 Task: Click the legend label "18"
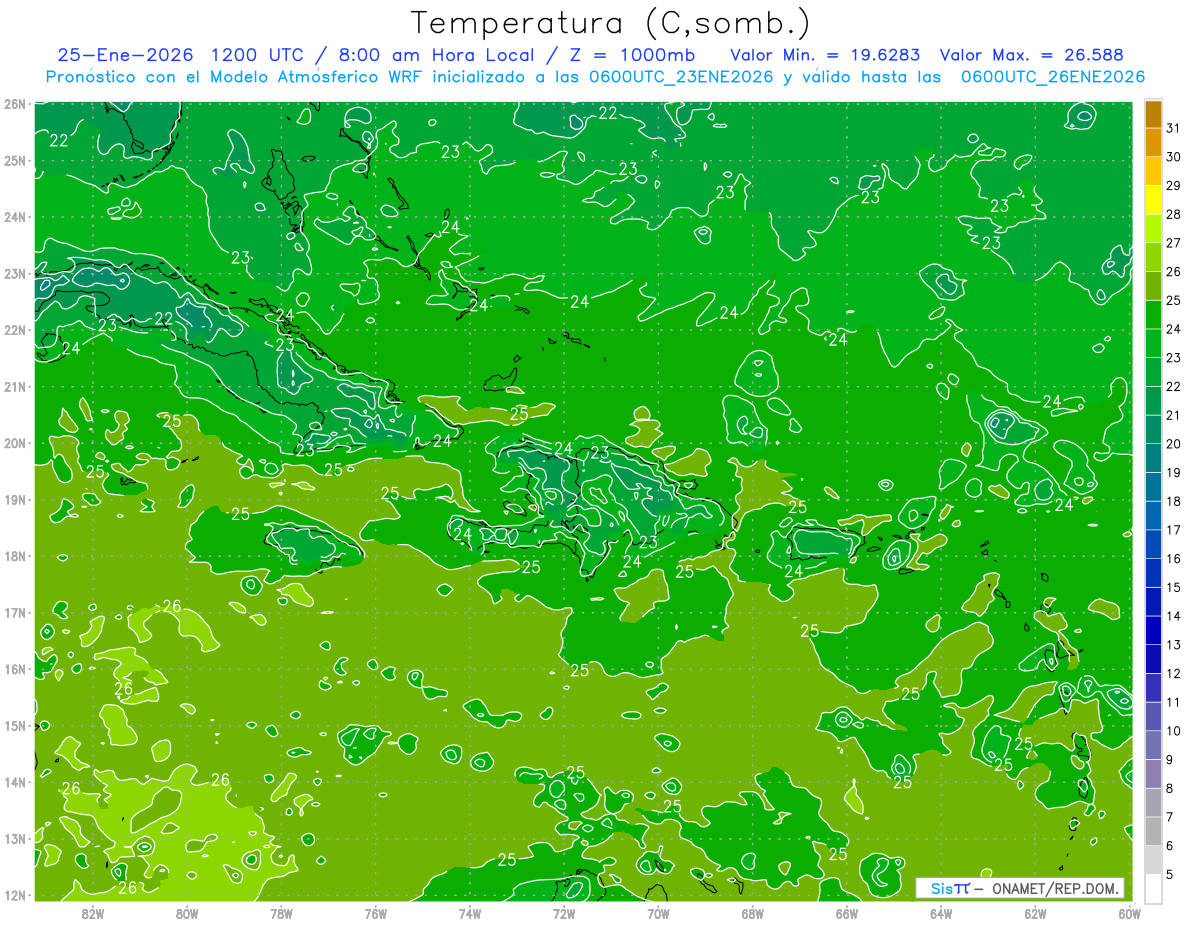(x=1173, y=501)
